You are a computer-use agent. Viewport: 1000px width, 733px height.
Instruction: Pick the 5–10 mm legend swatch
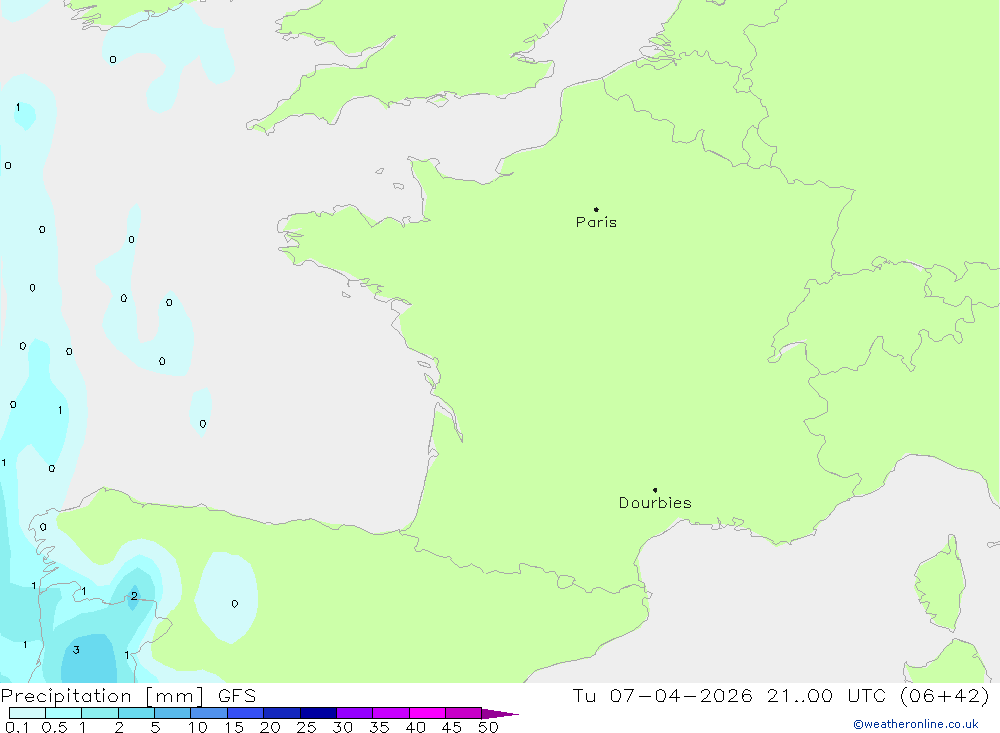click(x=172, y=713)
